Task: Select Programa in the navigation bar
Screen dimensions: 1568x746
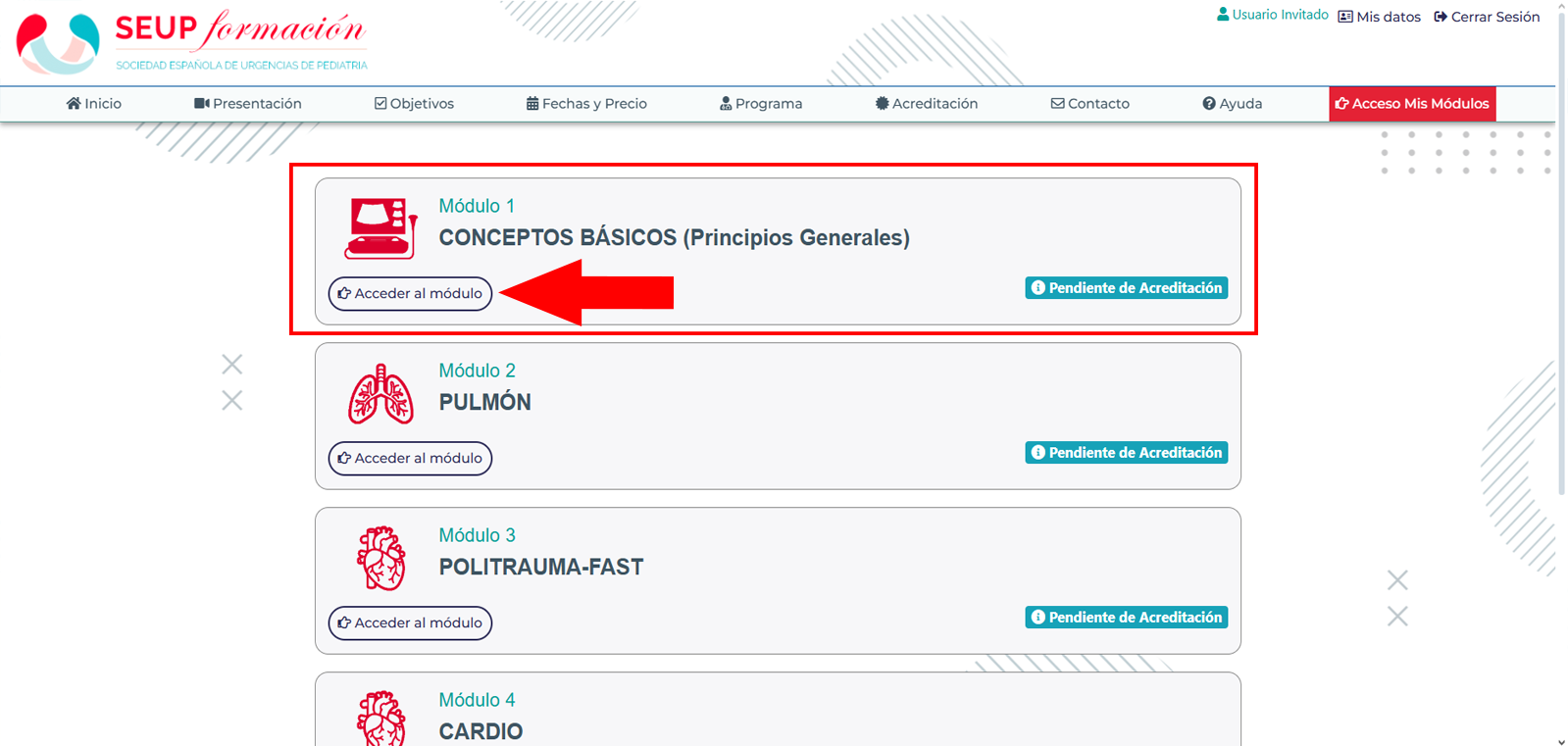Action: (x=761, y=104)
